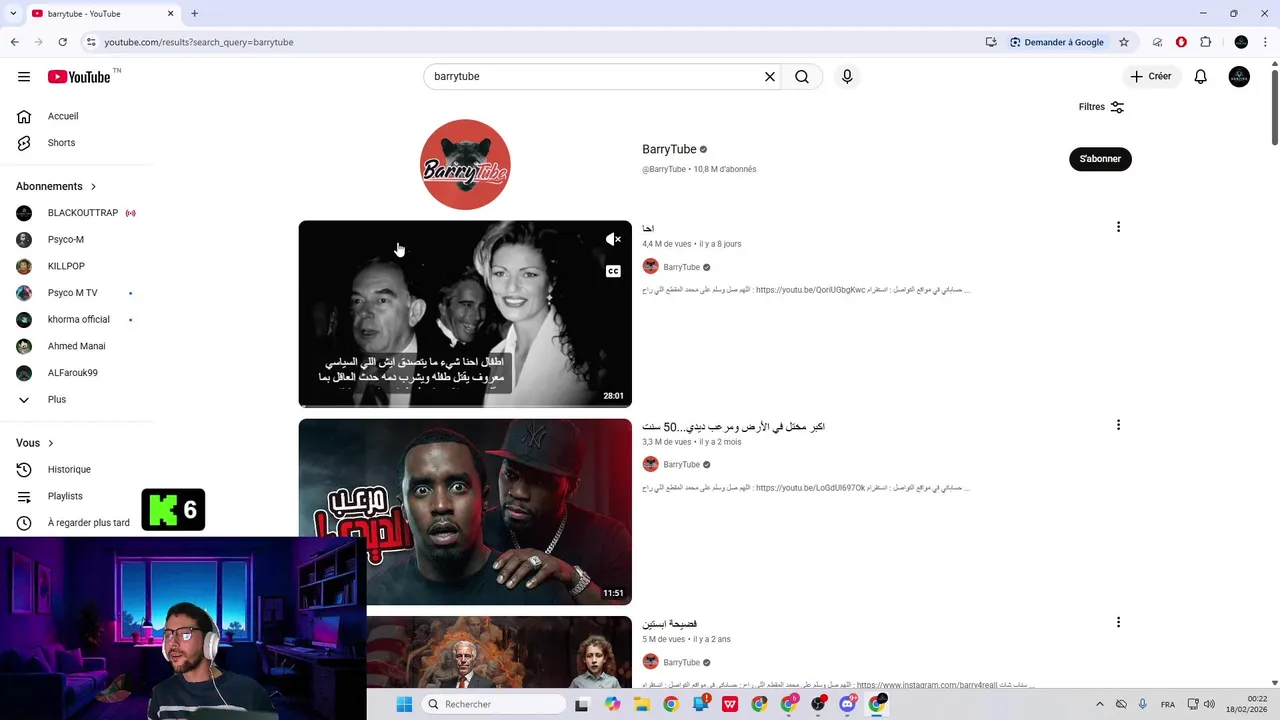Screen dimensions: 1280x720
Task: Open more options for the first video
Action: click(1118, 227)
